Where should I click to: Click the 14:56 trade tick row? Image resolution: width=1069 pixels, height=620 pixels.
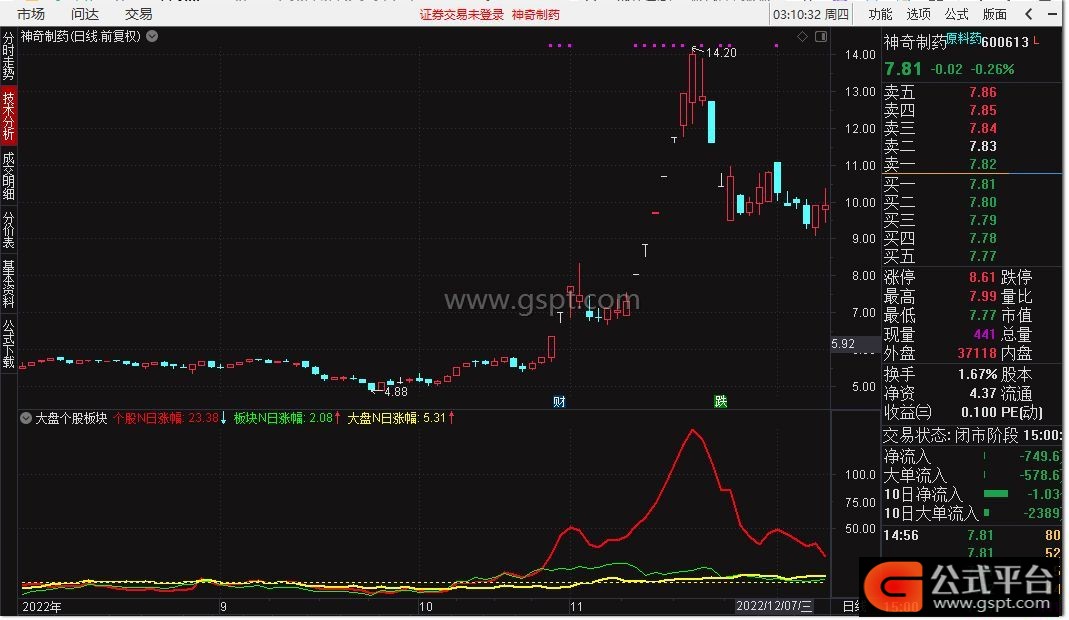click(972, 536)
